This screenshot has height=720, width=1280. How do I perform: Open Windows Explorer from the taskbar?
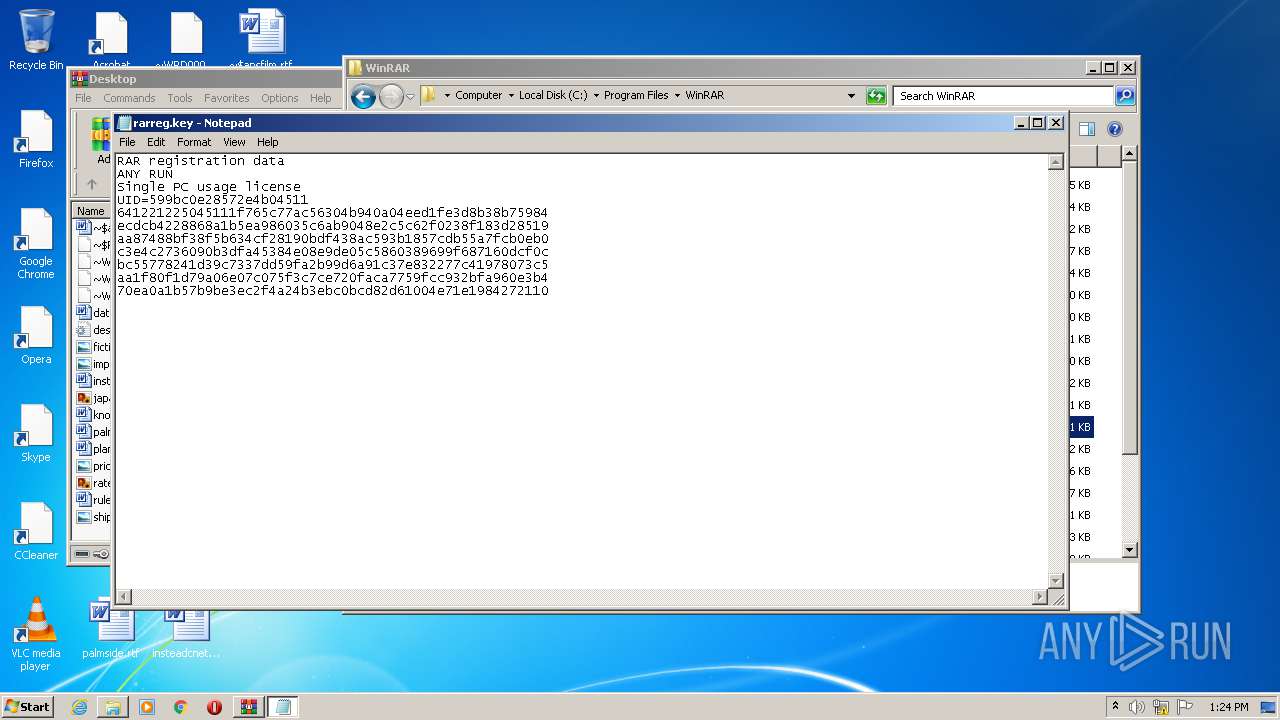tap(113, 707)
